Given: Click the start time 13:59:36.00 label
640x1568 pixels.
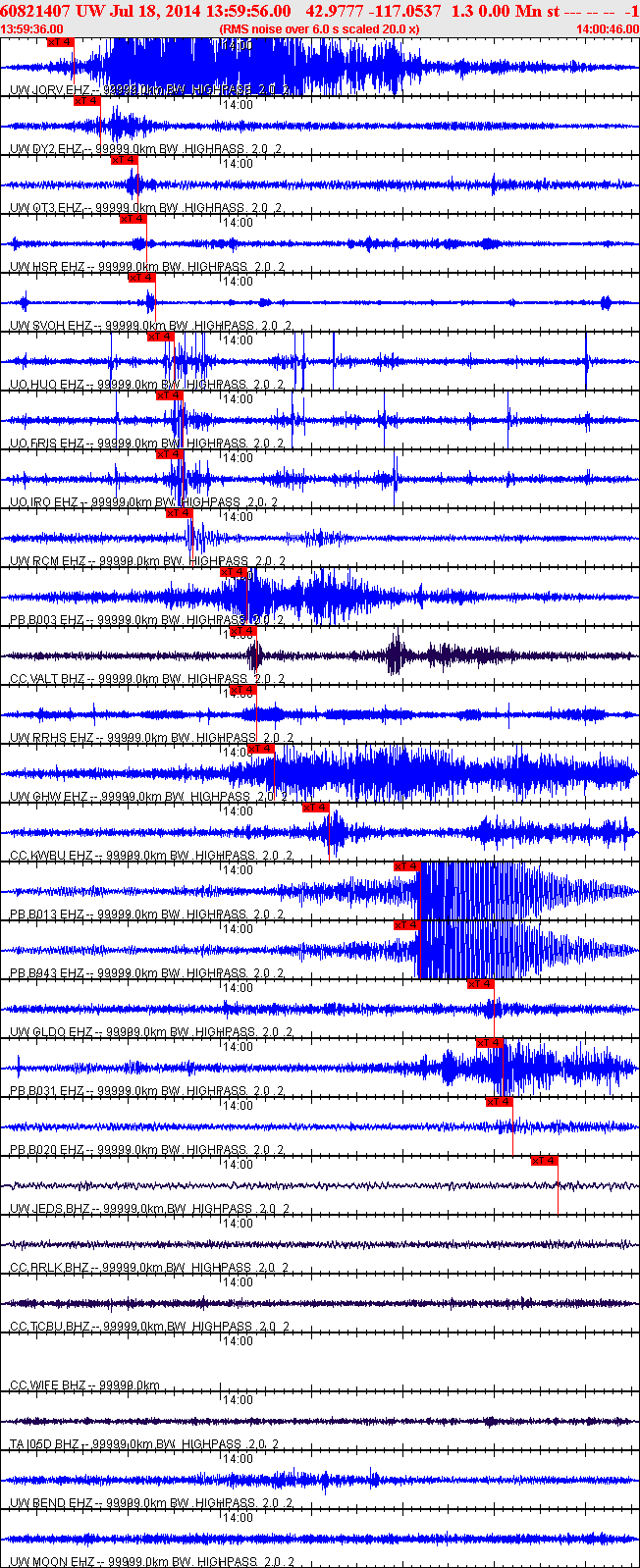Looking at the screenshot, I should pos(32,29).
